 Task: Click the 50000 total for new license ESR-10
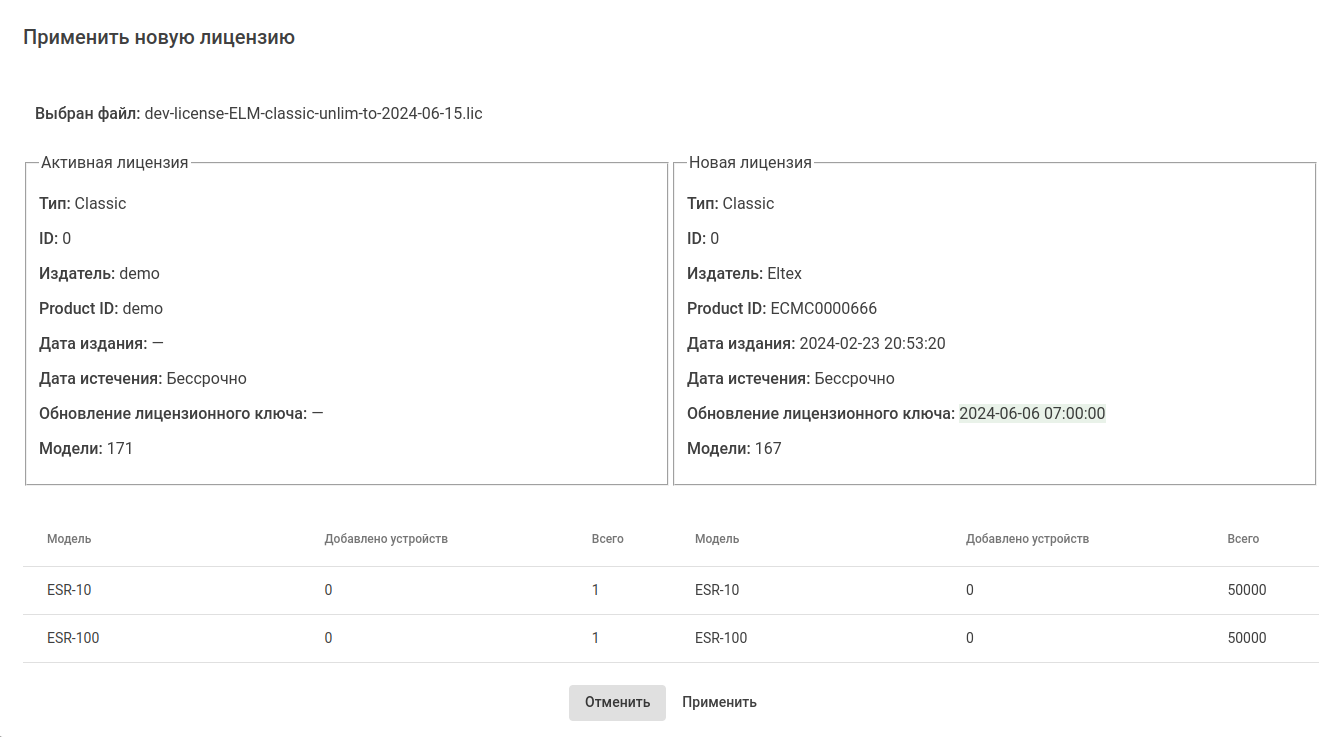[1246, 590]
